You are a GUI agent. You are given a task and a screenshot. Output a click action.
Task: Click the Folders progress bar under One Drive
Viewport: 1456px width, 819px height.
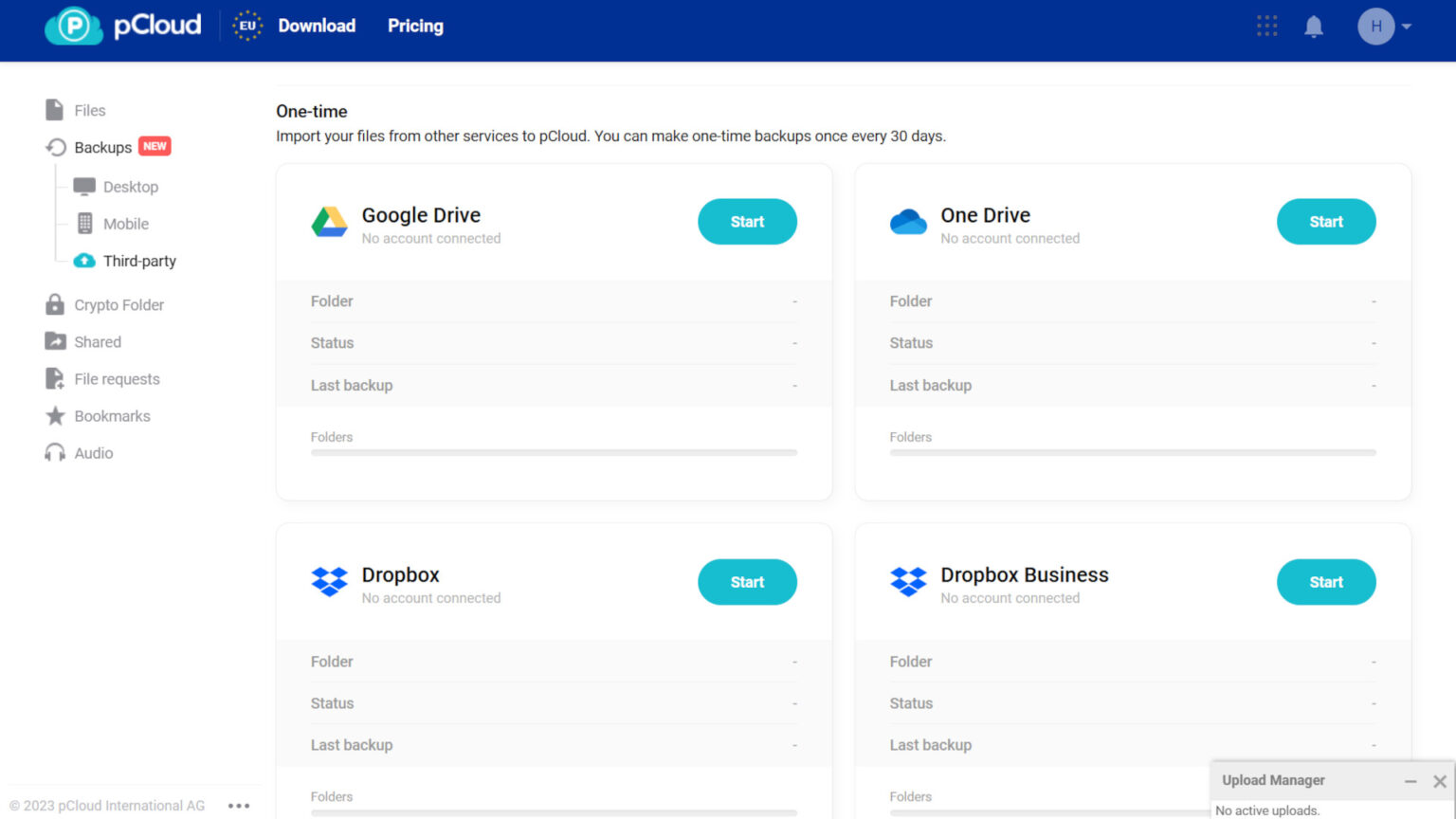click(1133, 452)
